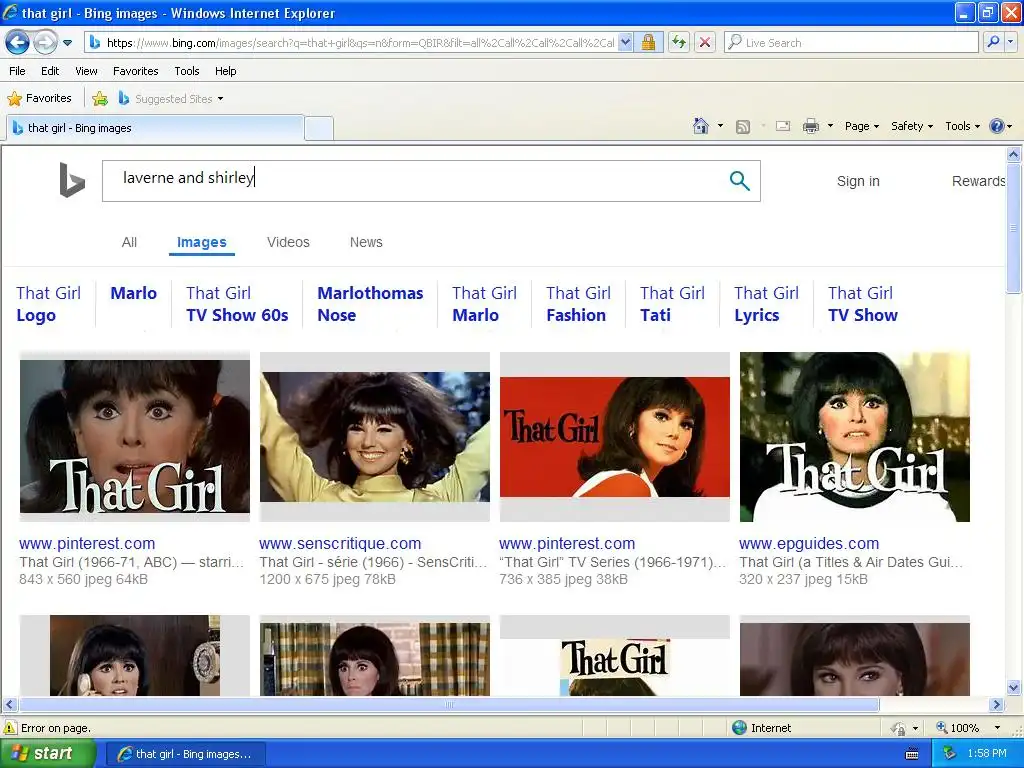Open the Page command menu
This screenshot has height=768, width=1024.
point(862,126)
